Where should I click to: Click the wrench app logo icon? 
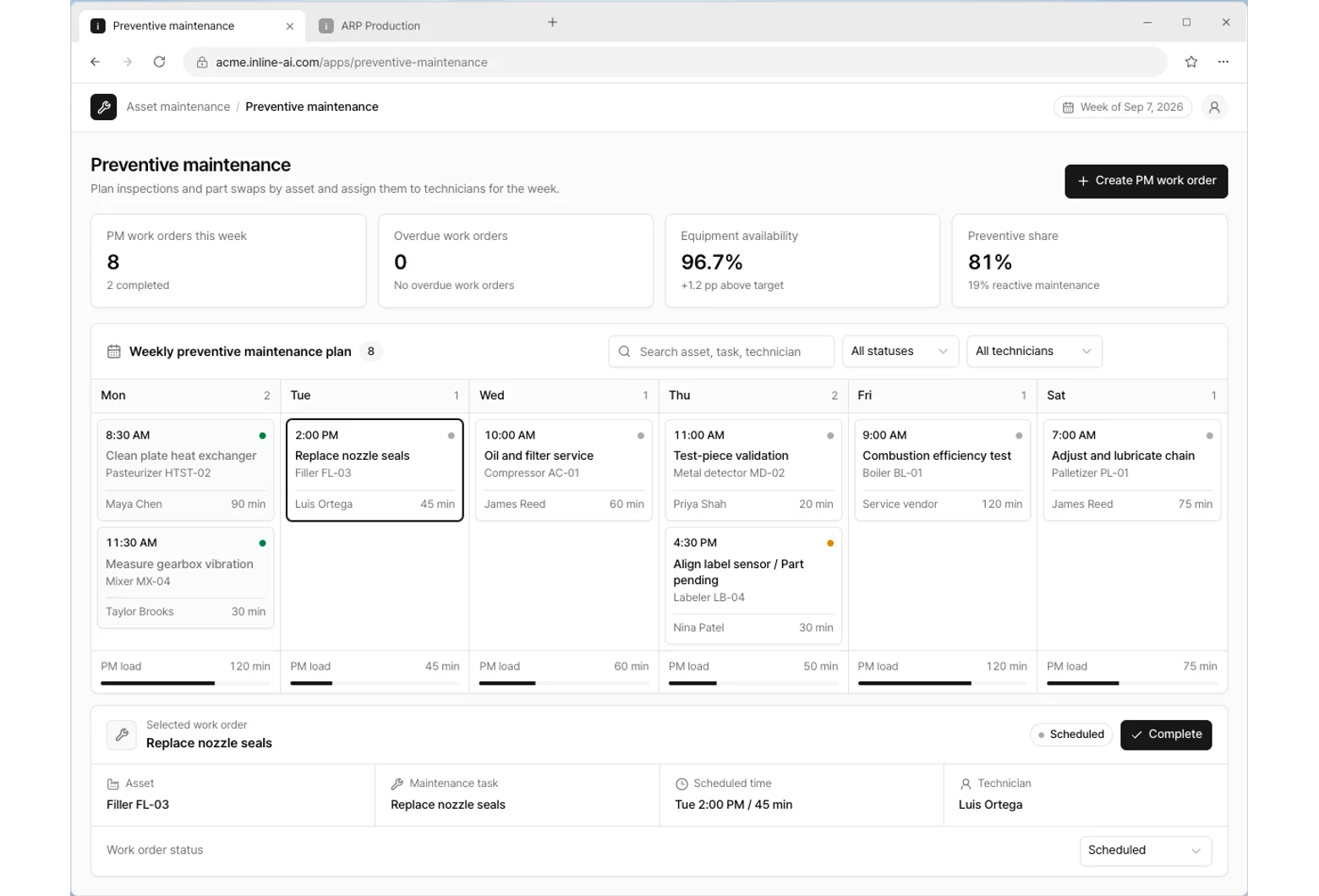(x=104, y=107)
